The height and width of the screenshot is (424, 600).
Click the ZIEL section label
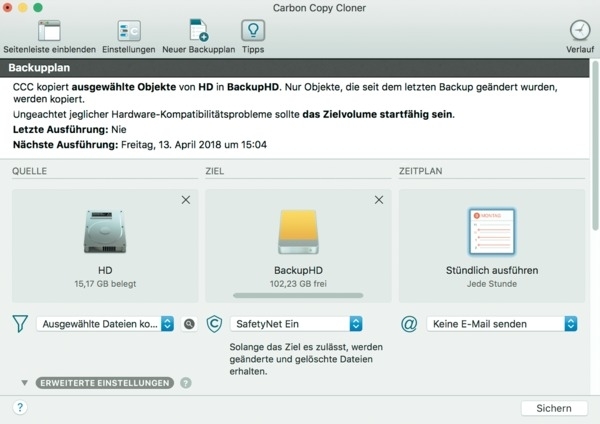click(x=215, y=171)
